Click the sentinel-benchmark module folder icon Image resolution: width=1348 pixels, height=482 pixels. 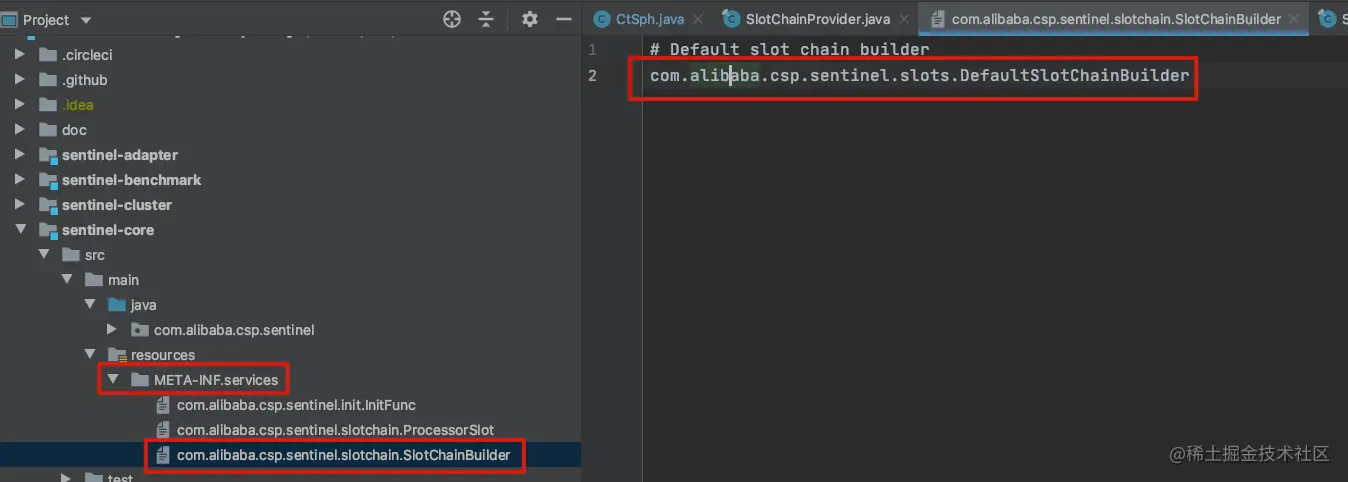click(x=47, y=180)
